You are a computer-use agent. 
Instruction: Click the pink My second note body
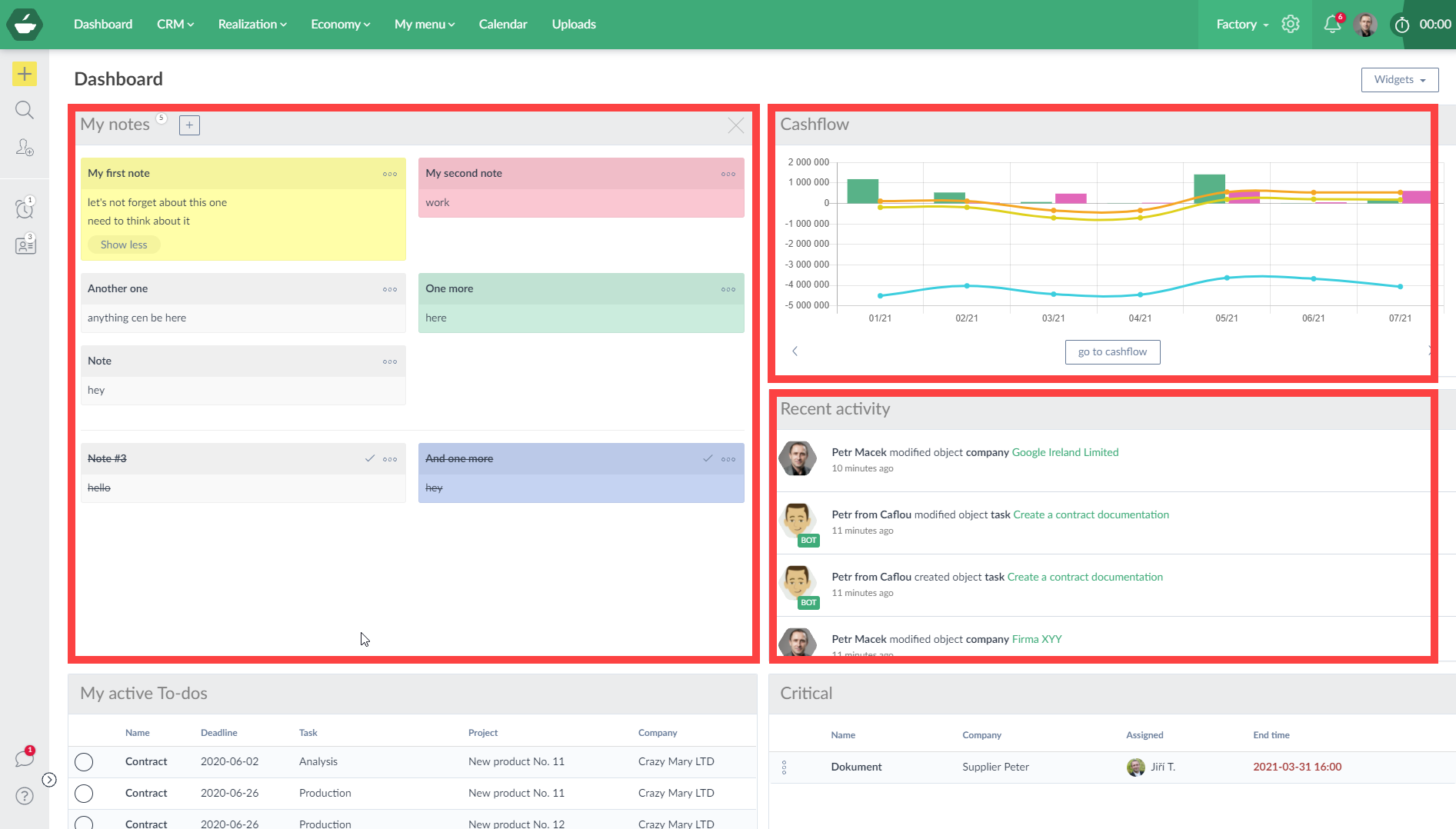pos(581,203)
